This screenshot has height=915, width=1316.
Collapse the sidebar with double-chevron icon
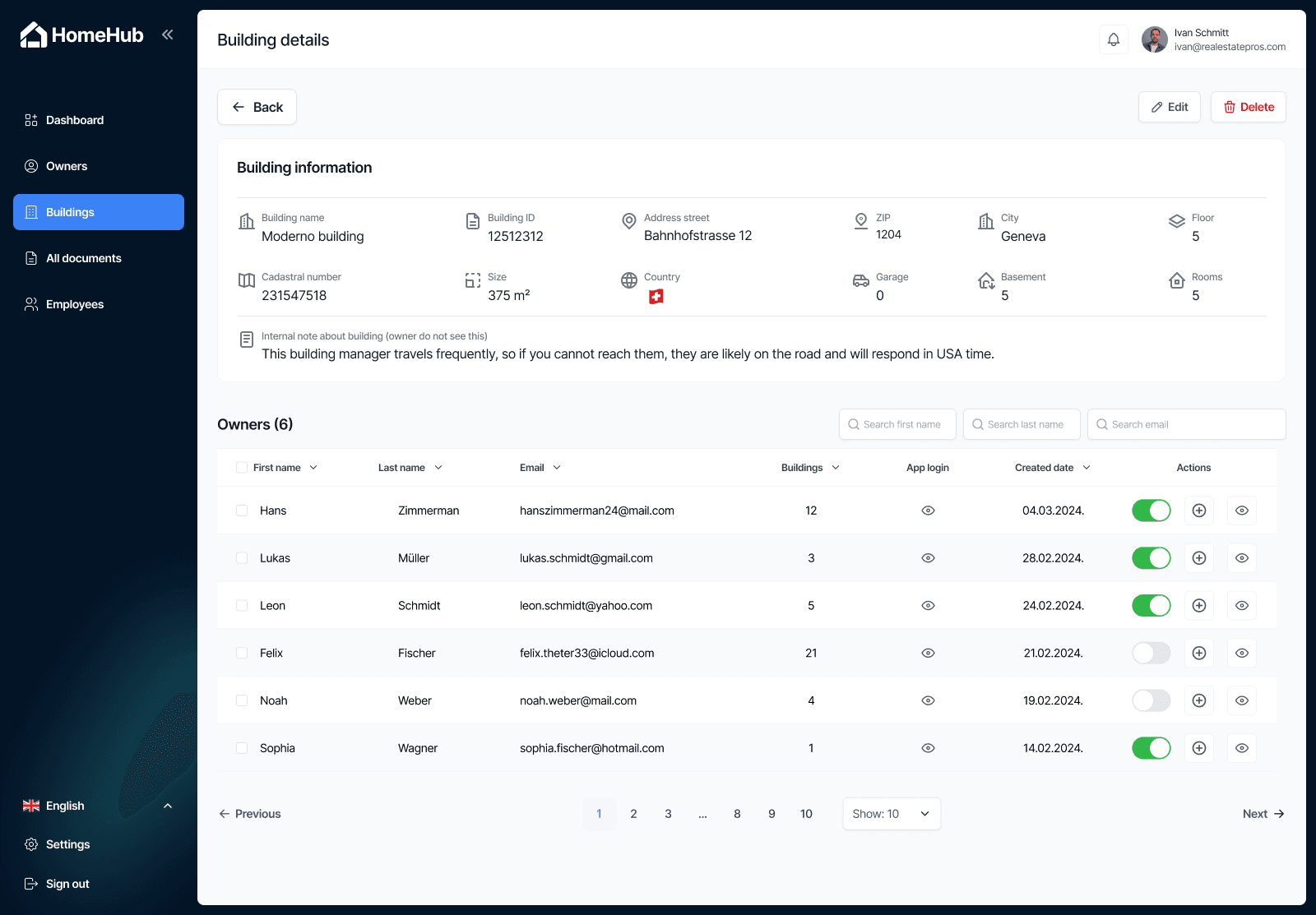click(168, 35)
